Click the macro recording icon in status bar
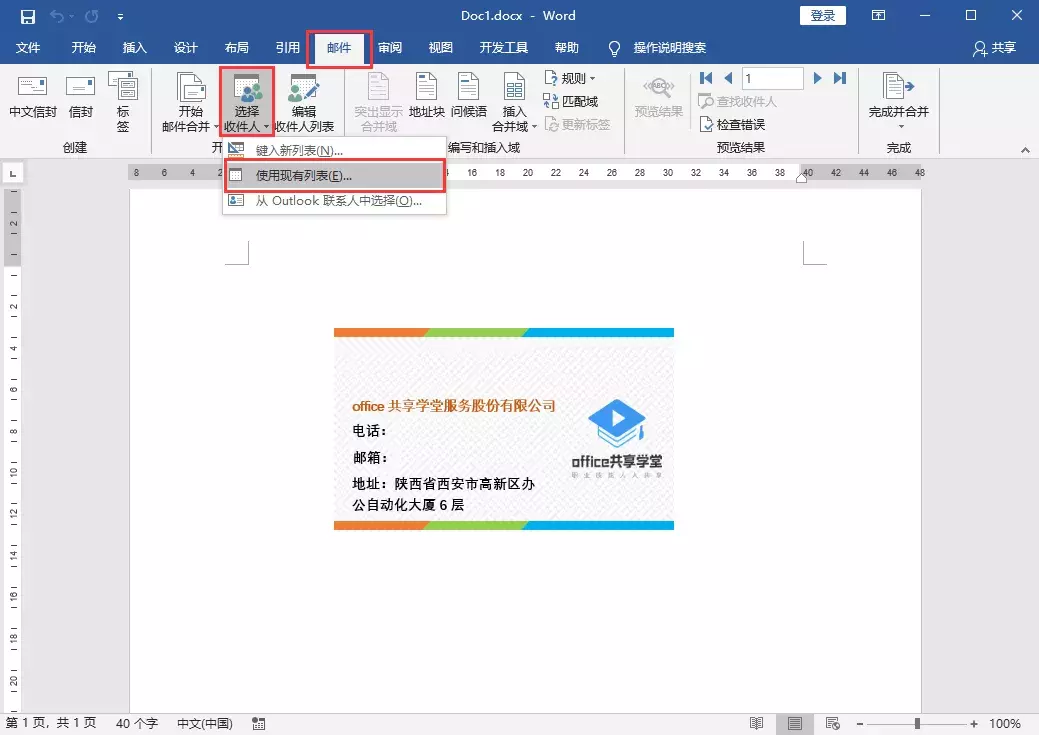Image resolution: width=1039 pixels, height=735 pixels. (259, 724)
